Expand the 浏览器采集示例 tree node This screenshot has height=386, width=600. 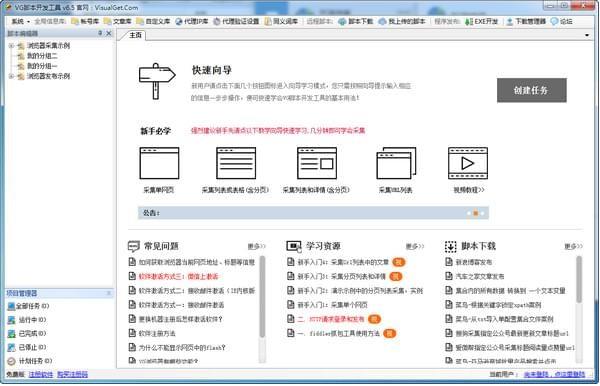click(11, 46)
